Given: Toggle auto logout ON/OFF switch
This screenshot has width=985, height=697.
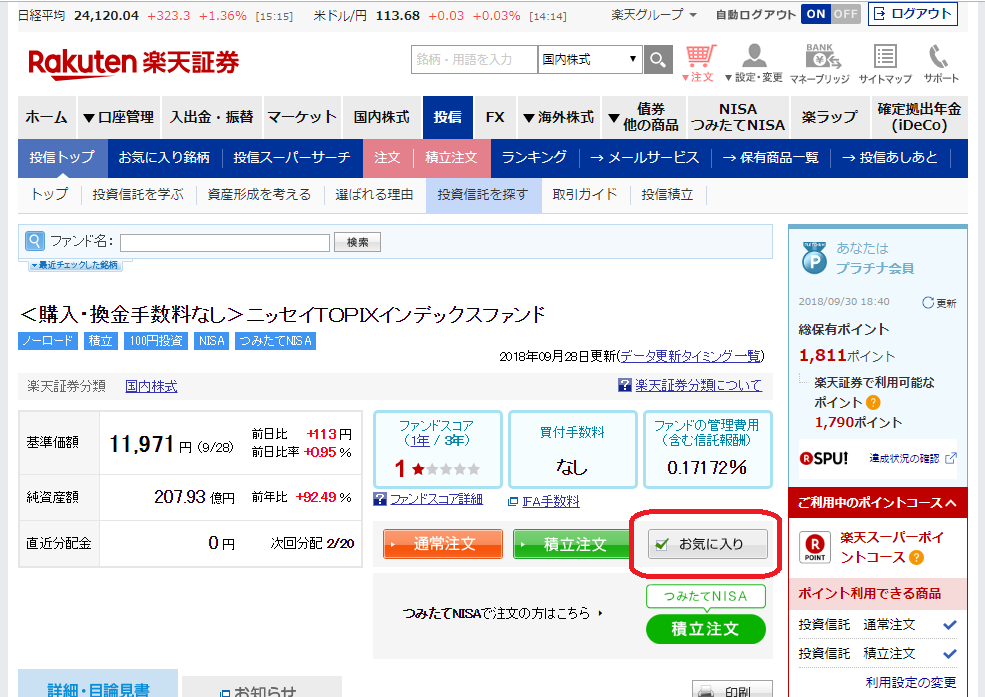Looking at the screenshot, I should 830,14.
